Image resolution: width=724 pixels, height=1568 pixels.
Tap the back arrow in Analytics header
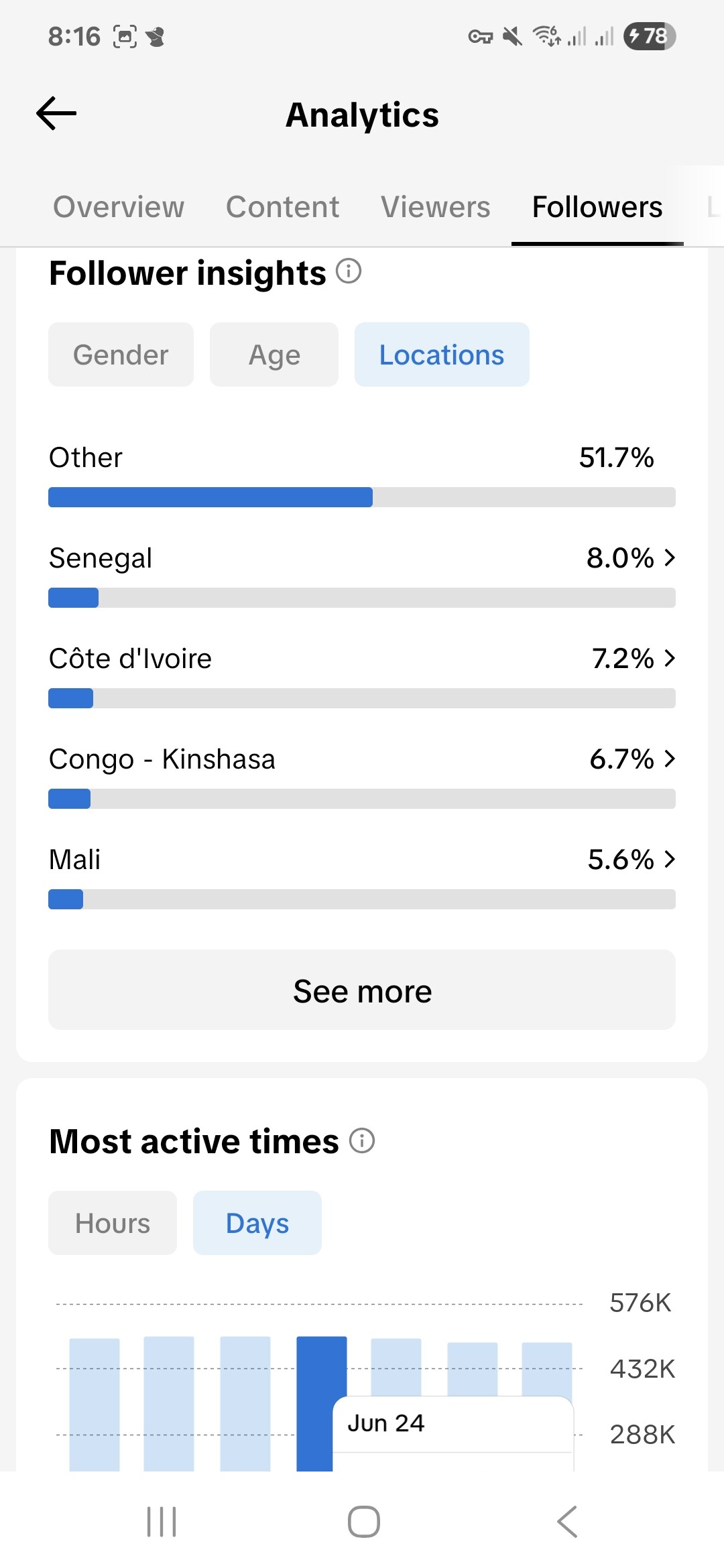[x=56, y=113]
